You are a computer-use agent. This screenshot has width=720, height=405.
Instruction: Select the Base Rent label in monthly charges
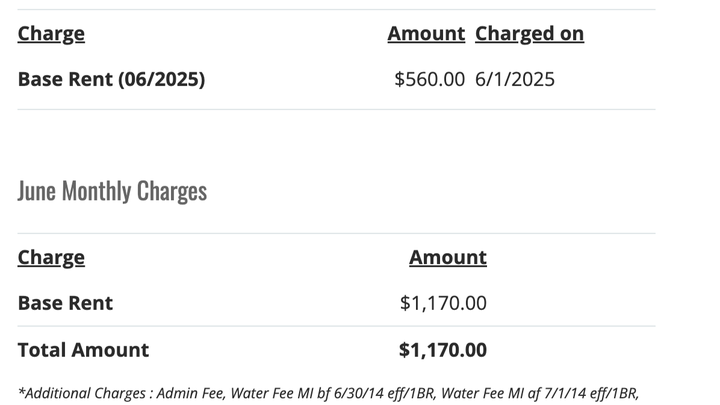tap(65, 303)
